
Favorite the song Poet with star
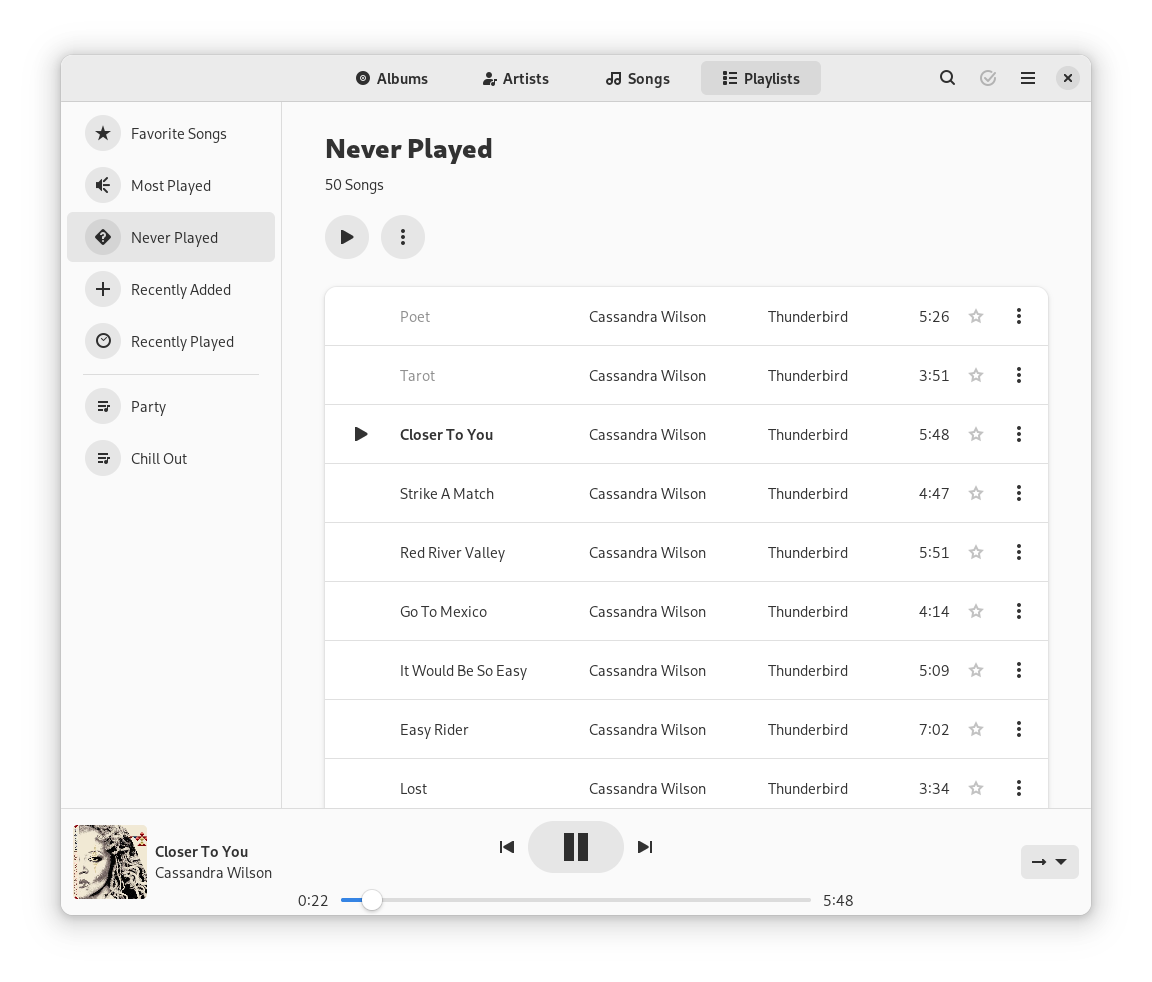(976, 317)
